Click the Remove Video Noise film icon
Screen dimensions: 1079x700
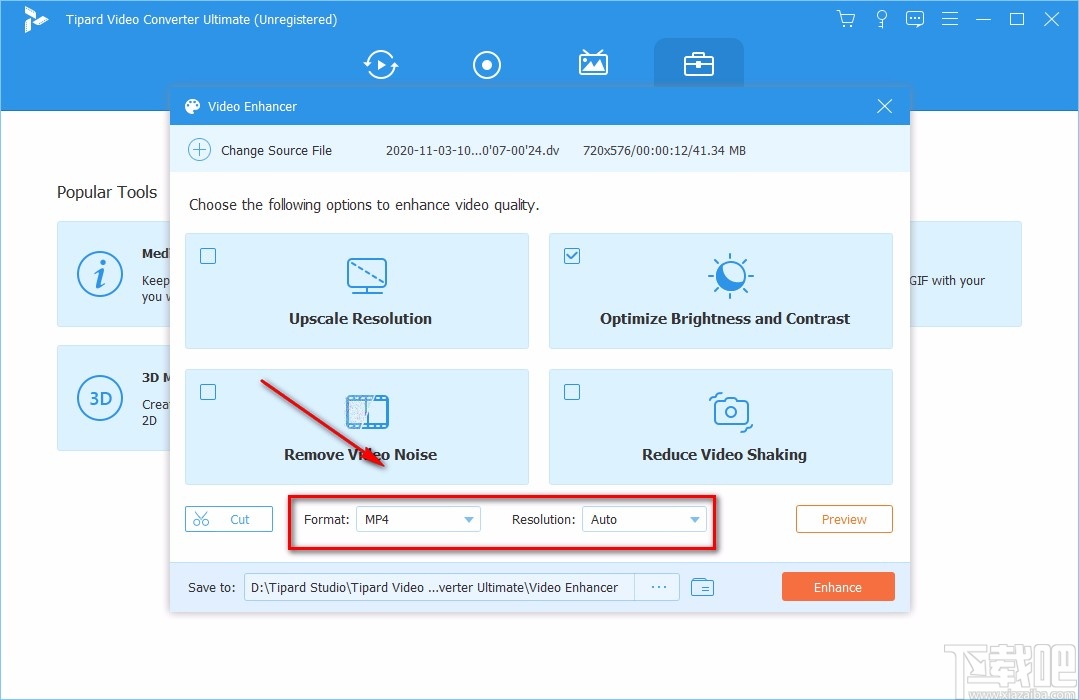tap(367, 412)
